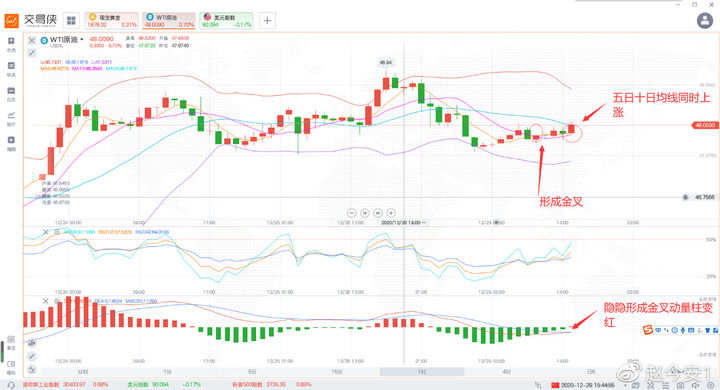720x390 pixels.
Task: Click the pencil draw tool near chart bottom
Action: pyautogui.click(x=32, y=356)
